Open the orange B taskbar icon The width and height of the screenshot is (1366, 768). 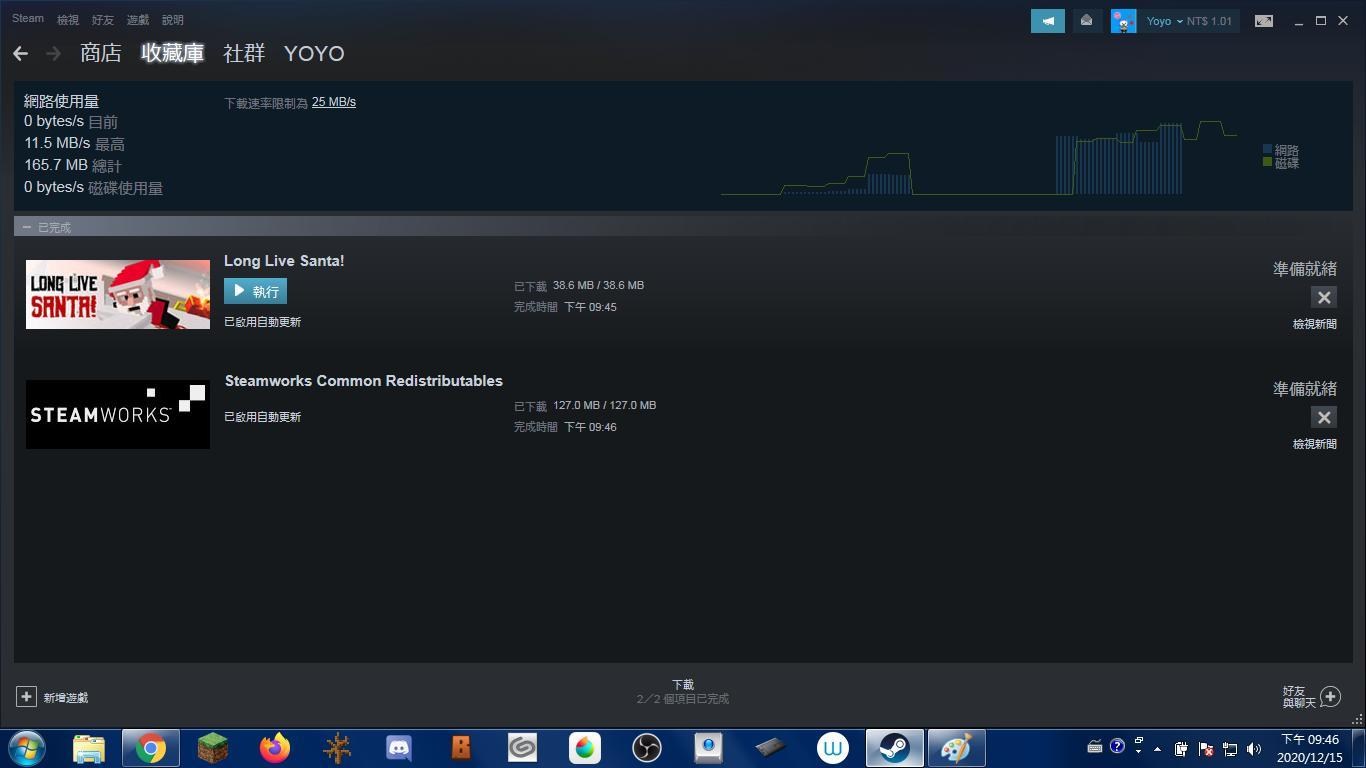pos(461,748)
